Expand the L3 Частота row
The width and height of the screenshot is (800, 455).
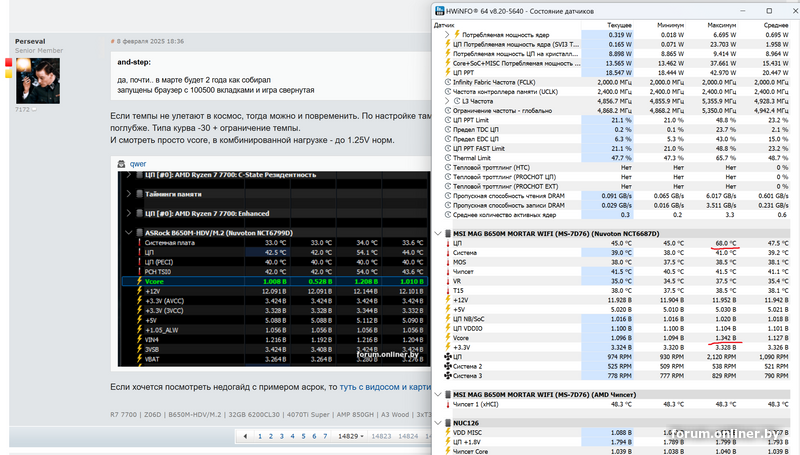[447, 101]
